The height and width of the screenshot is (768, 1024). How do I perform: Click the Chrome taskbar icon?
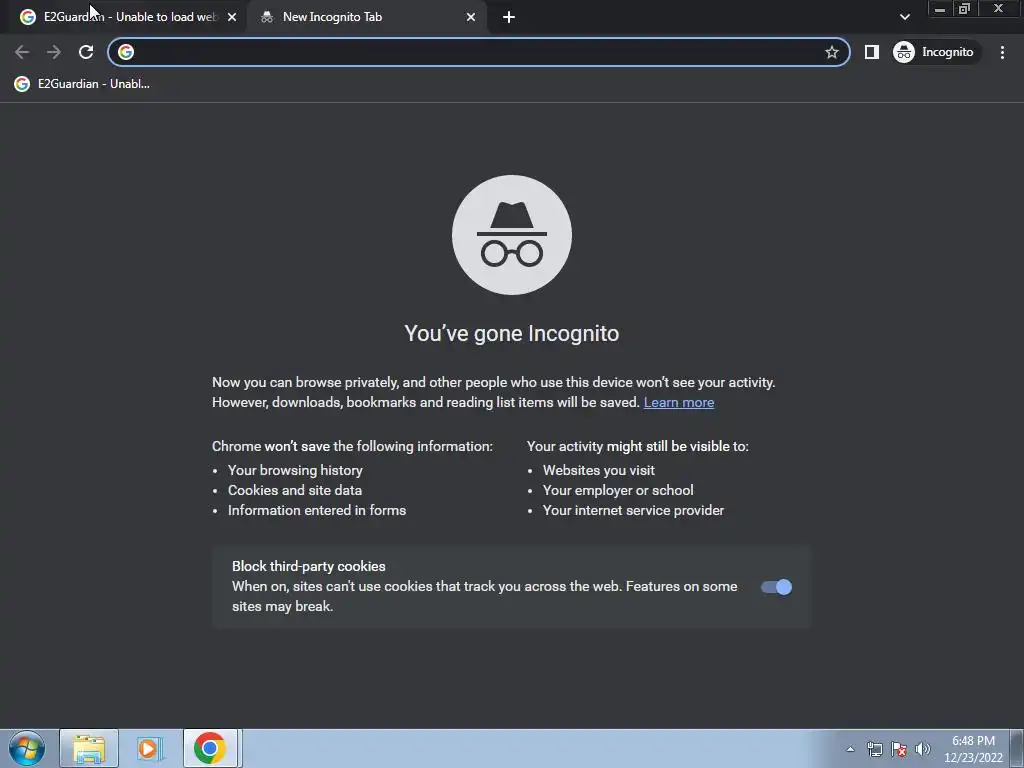tap(210, 748)
